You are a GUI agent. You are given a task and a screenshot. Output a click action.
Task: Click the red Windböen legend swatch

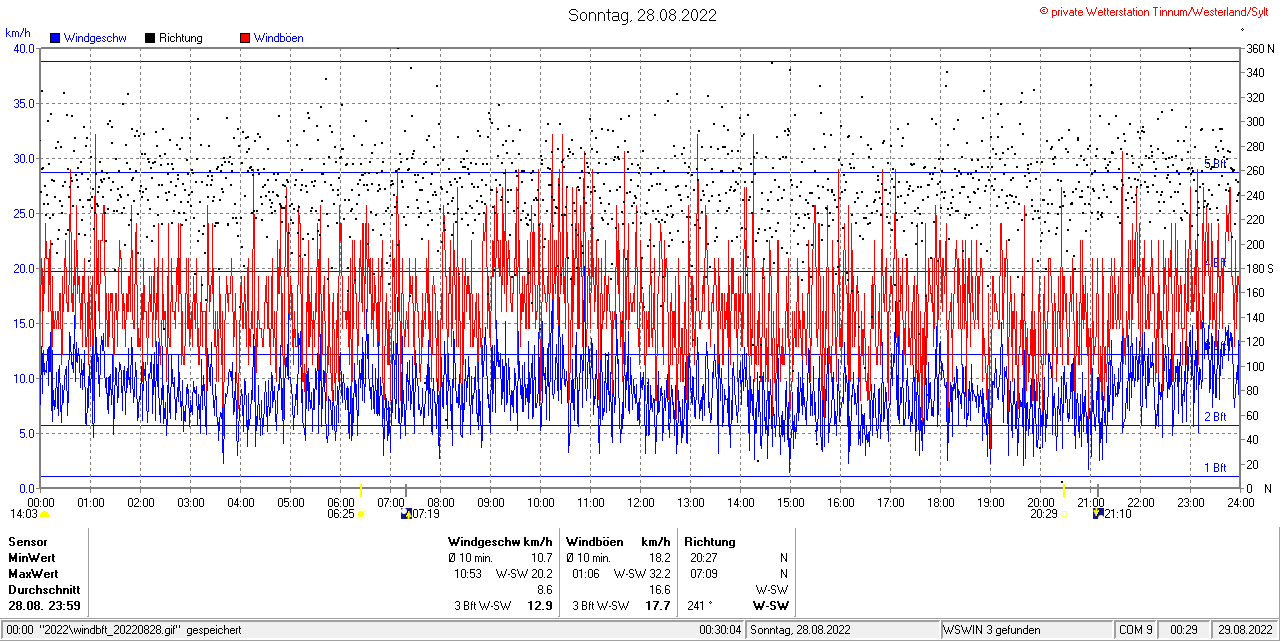[x=245, y=38]
